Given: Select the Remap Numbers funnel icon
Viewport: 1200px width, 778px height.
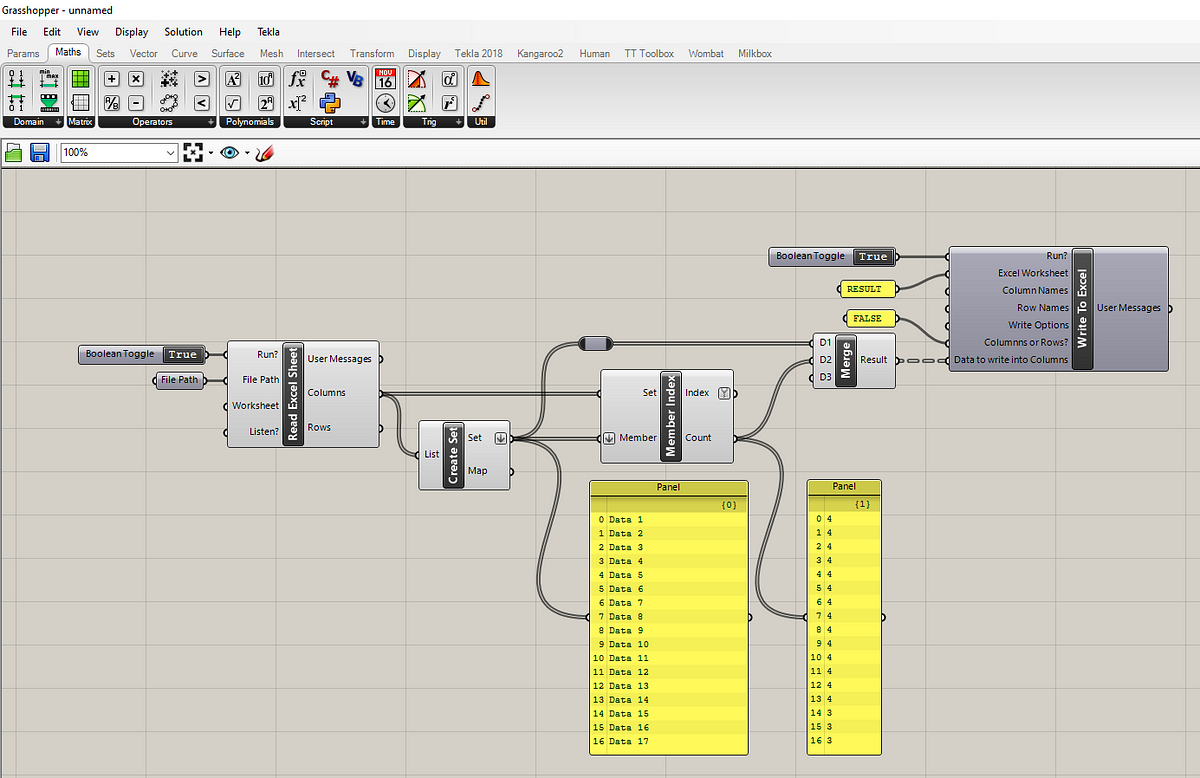Looking at the screenshot, I should pyautogui.click(x=48, y=102).
